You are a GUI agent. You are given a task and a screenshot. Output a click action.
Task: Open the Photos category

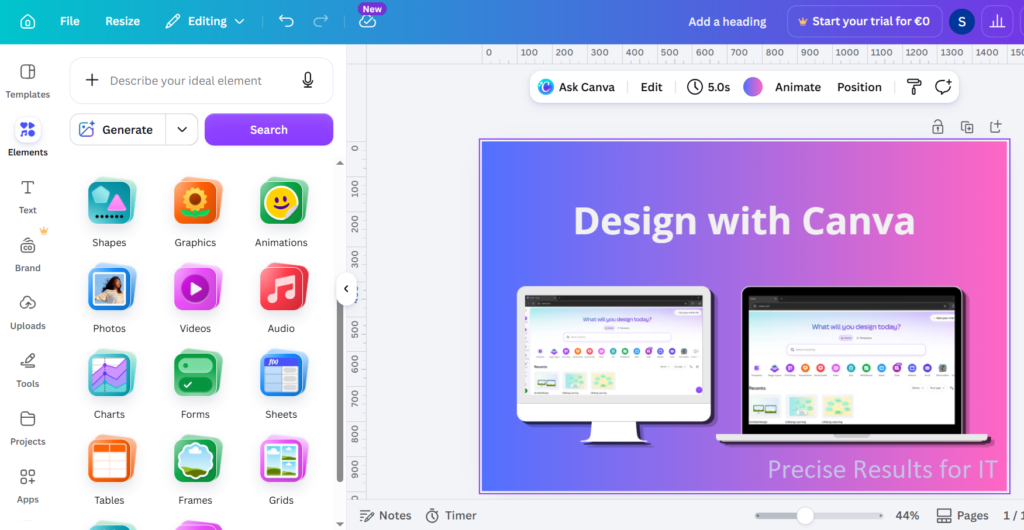click(109, 299)
